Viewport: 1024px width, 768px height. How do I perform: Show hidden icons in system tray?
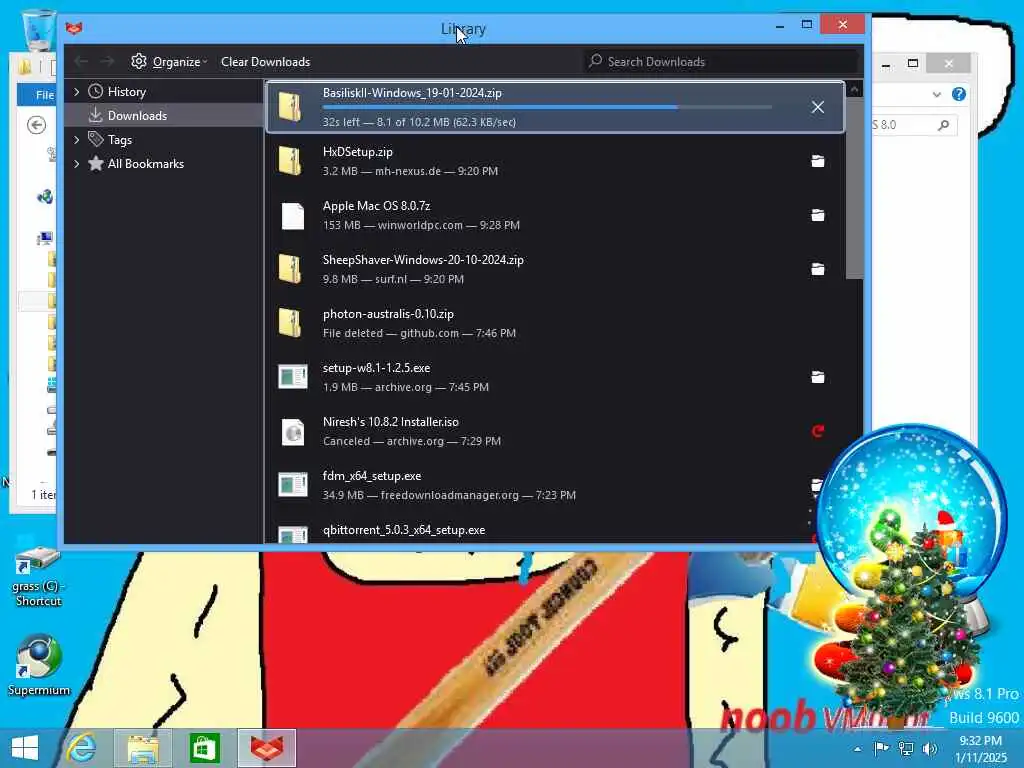(x=857, y=749)
